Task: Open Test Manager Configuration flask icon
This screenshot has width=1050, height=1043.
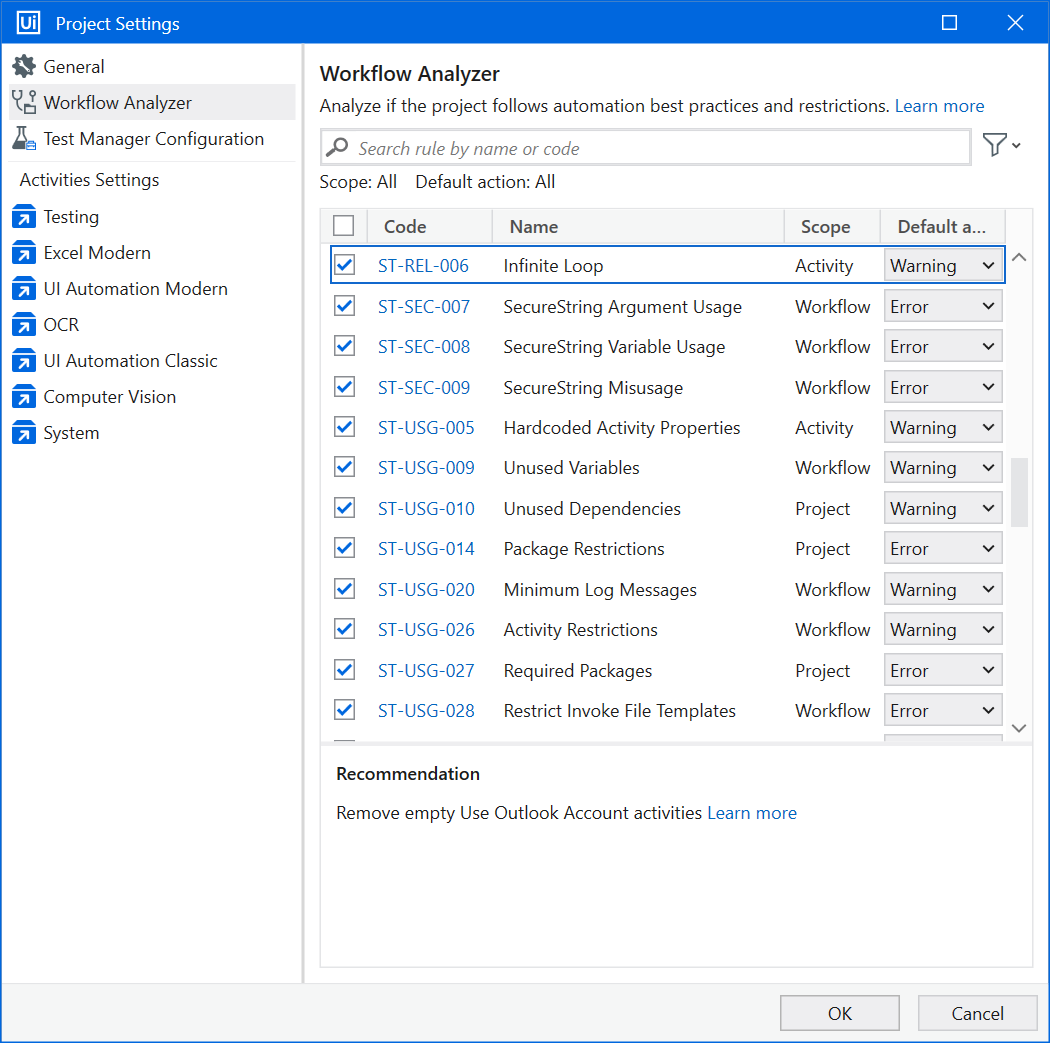Action: pos(24,139)
